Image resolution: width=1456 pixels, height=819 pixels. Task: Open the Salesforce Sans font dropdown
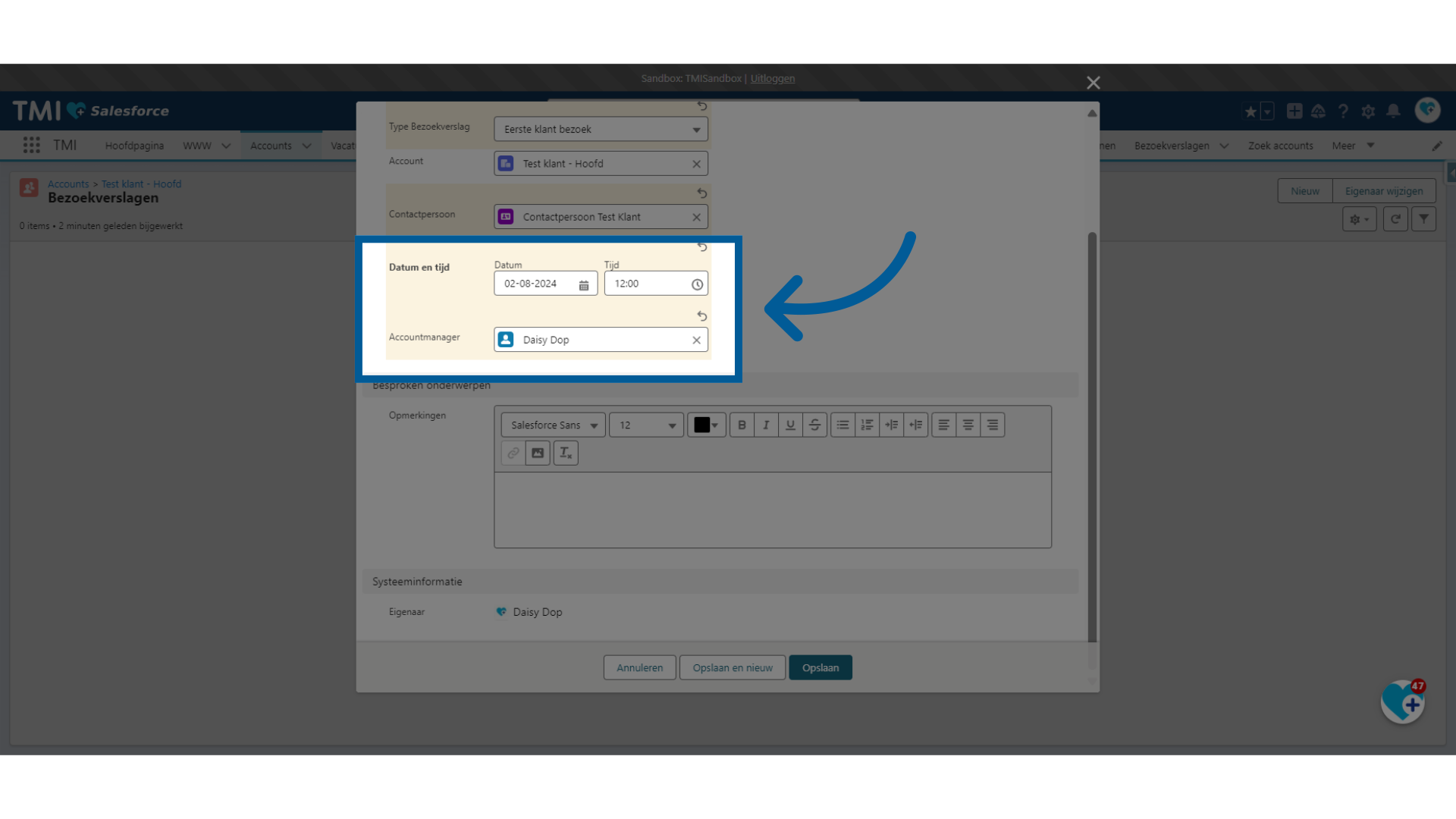click(x=553, y=425)
